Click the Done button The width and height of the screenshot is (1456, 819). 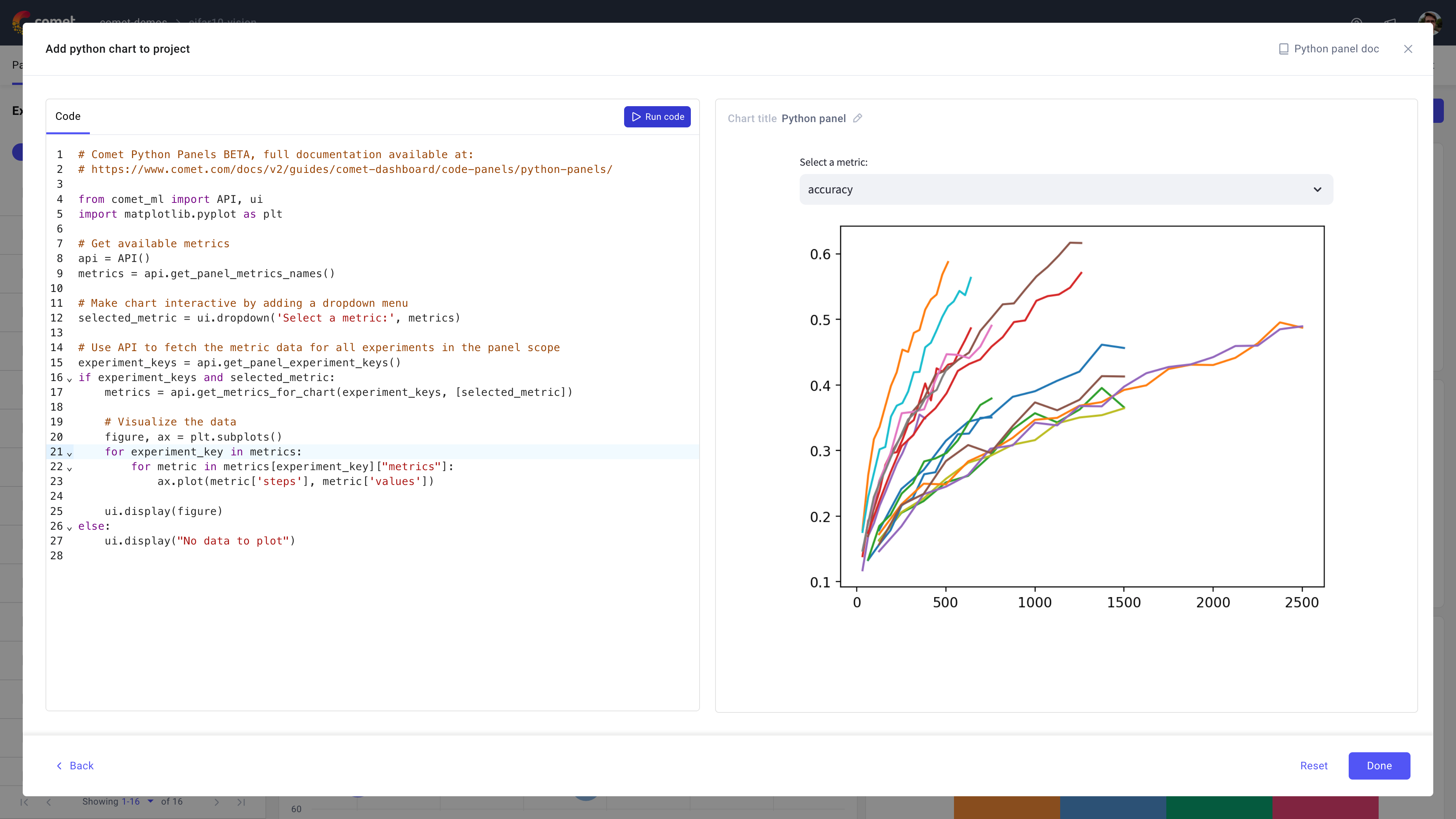pos(1379,765)
